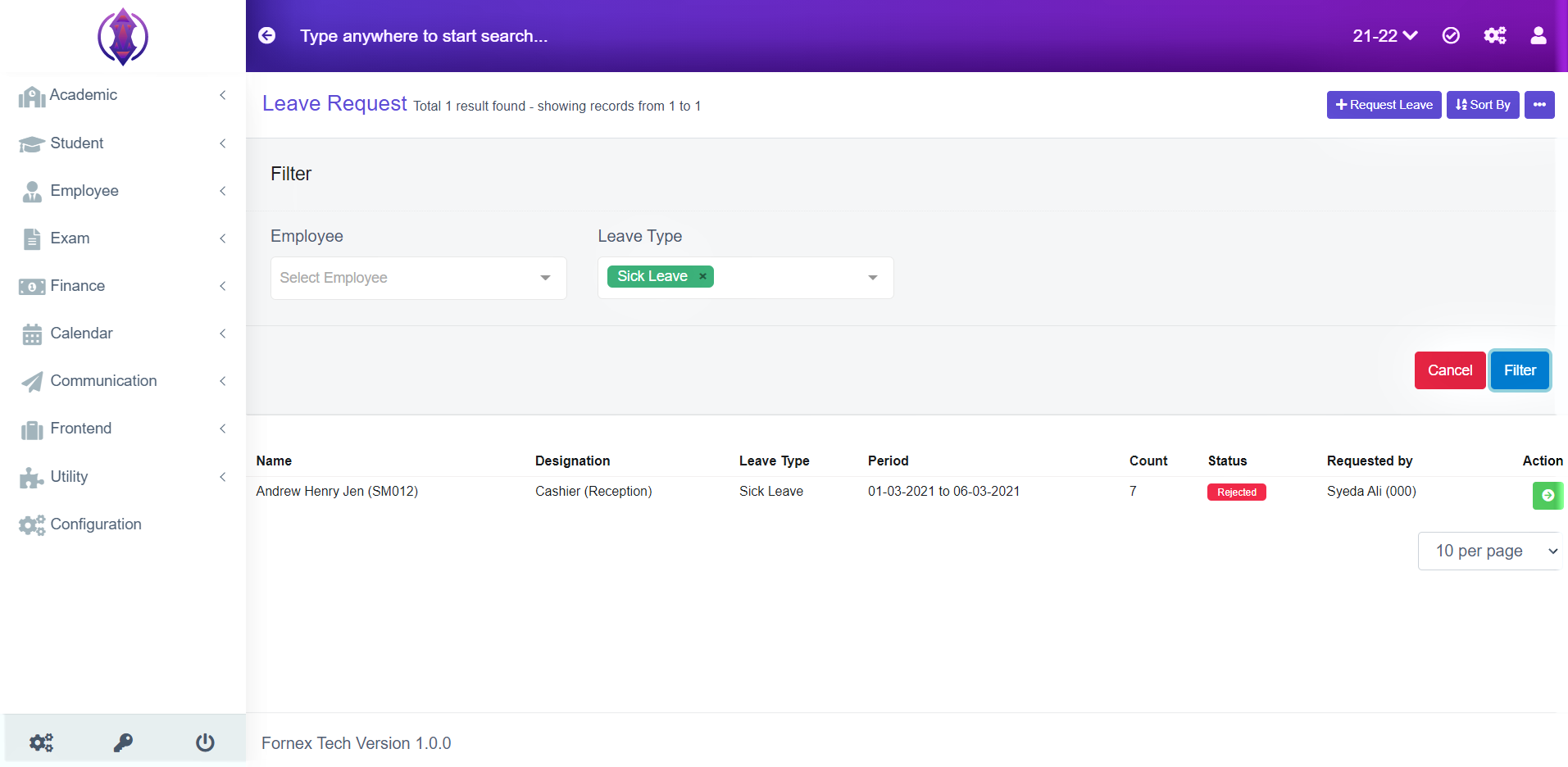Click the Academic building icon
Viewport: 1568px width, 767px height.
click(32, 97)
